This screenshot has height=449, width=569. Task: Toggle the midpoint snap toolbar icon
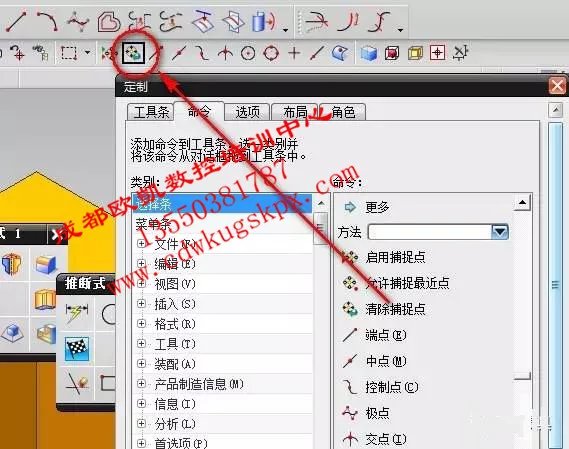point(179,53)
